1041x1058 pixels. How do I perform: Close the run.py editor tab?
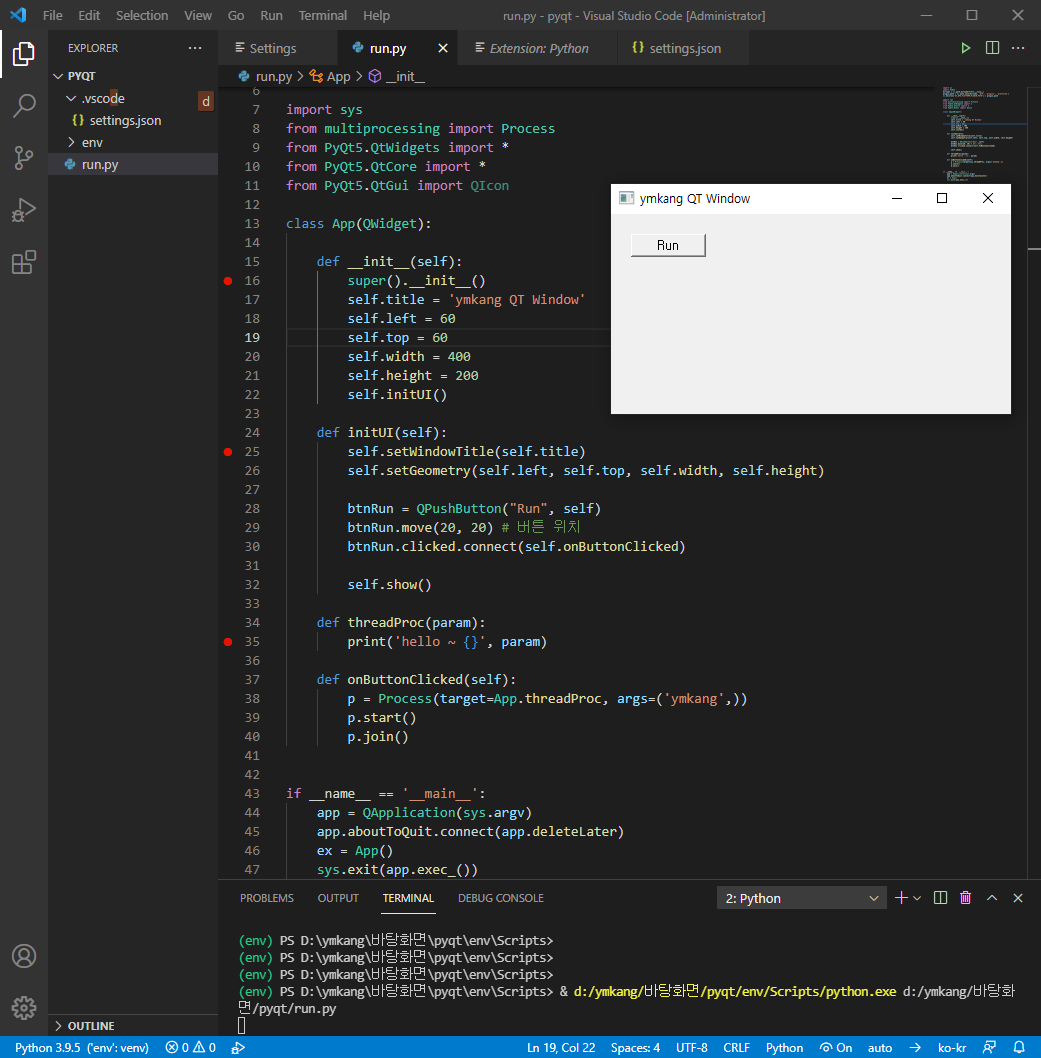tap(443, 48)
